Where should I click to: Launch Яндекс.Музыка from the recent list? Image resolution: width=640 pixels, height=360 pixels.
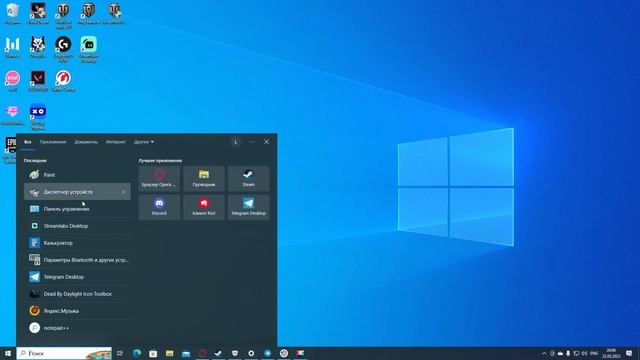77,311
